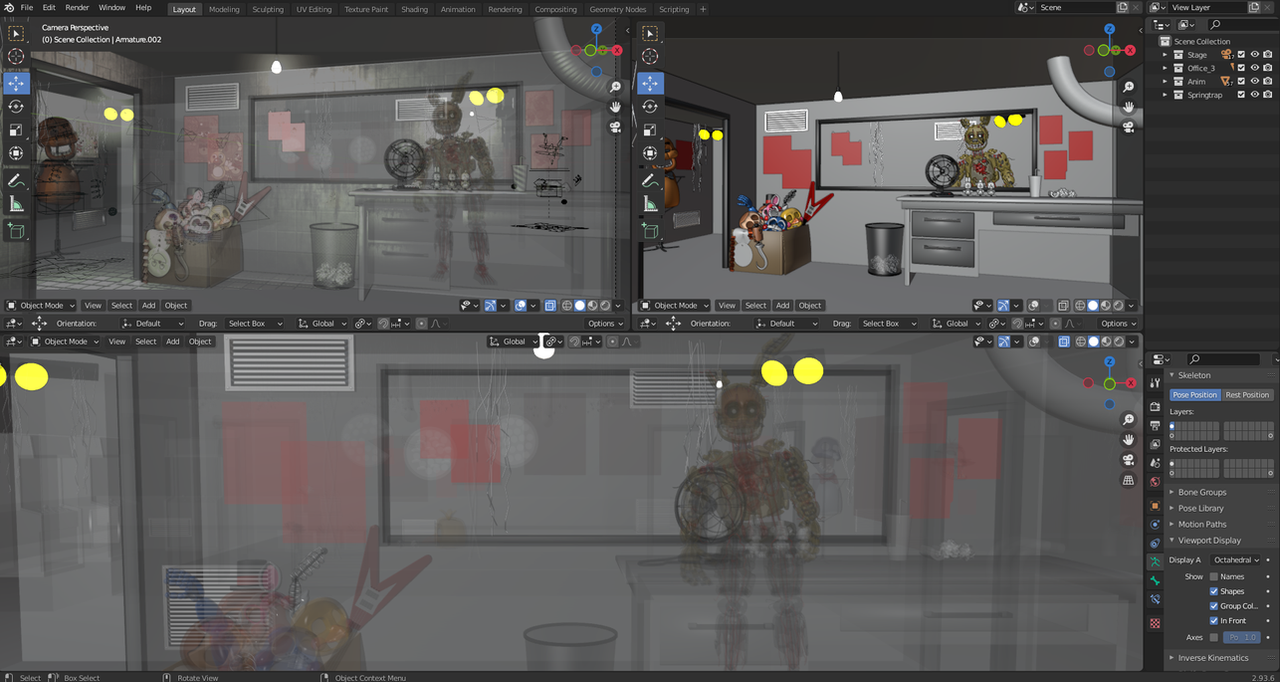Screen dimensions: 1280x682
Task: Hide the Office_3 collection in viewport
Action: click(x=1254, y=68)
